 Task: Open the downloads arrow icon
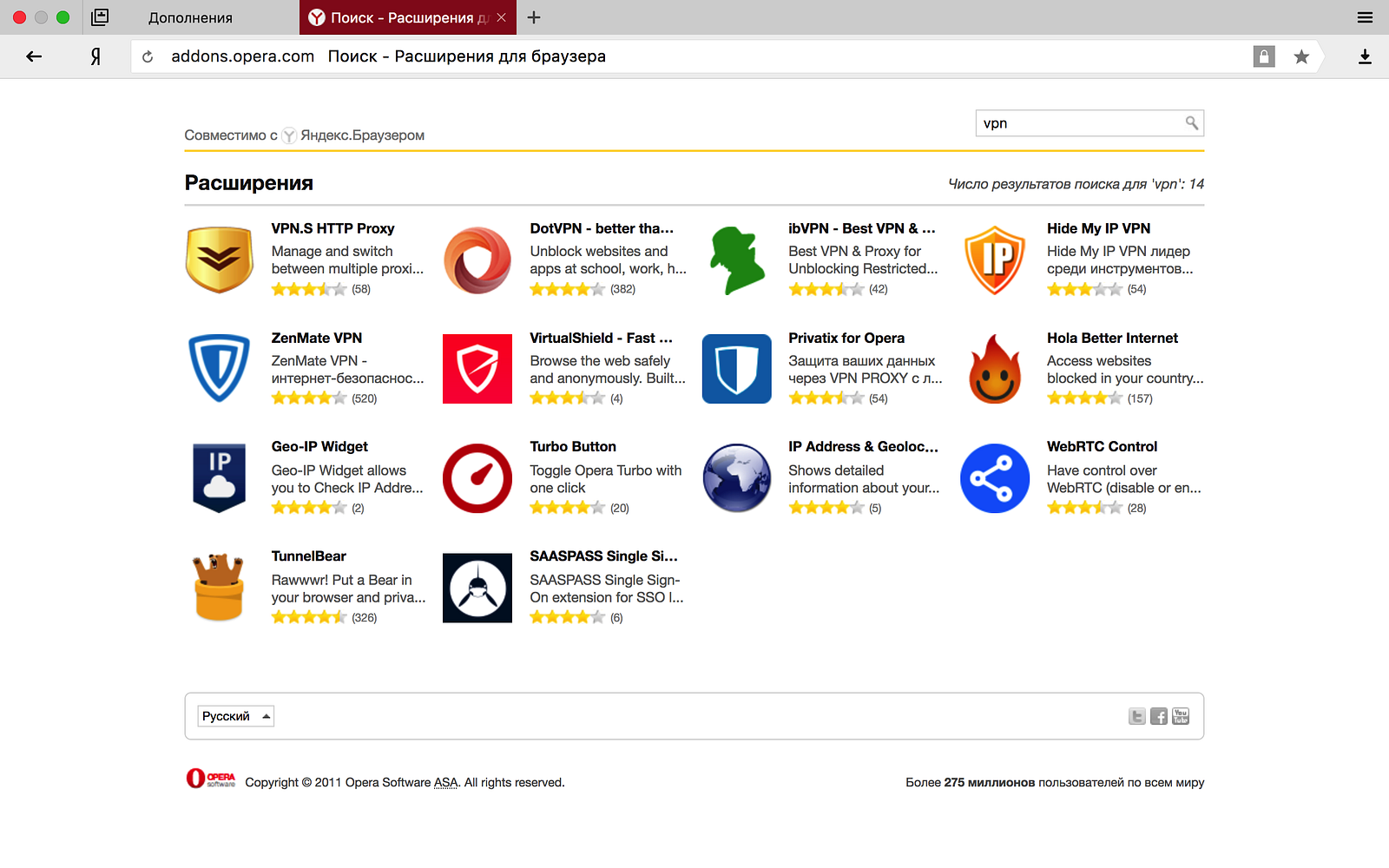point(1365,56)
